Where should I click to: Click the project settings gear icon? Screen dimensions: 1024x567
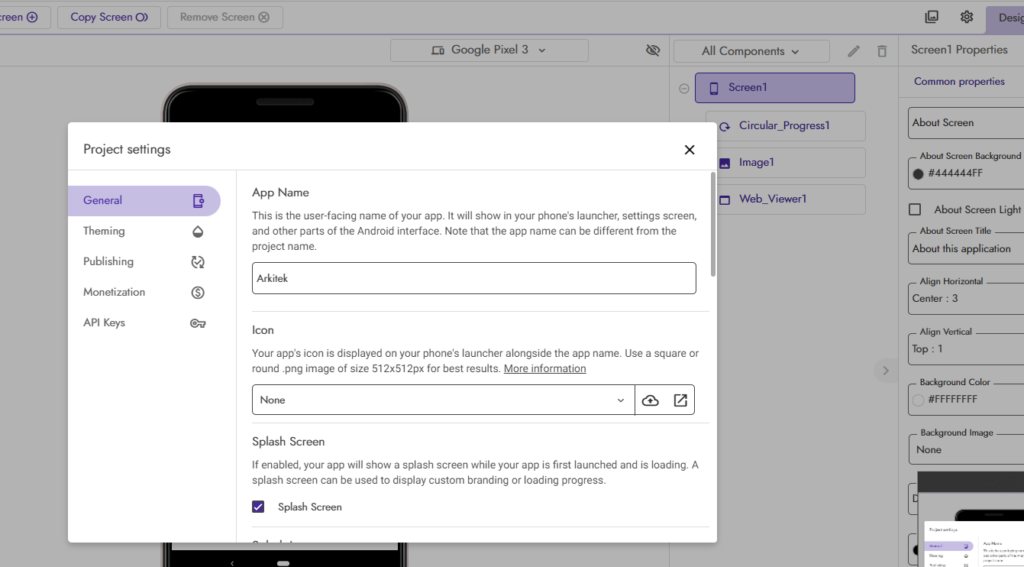pos(966,17)
